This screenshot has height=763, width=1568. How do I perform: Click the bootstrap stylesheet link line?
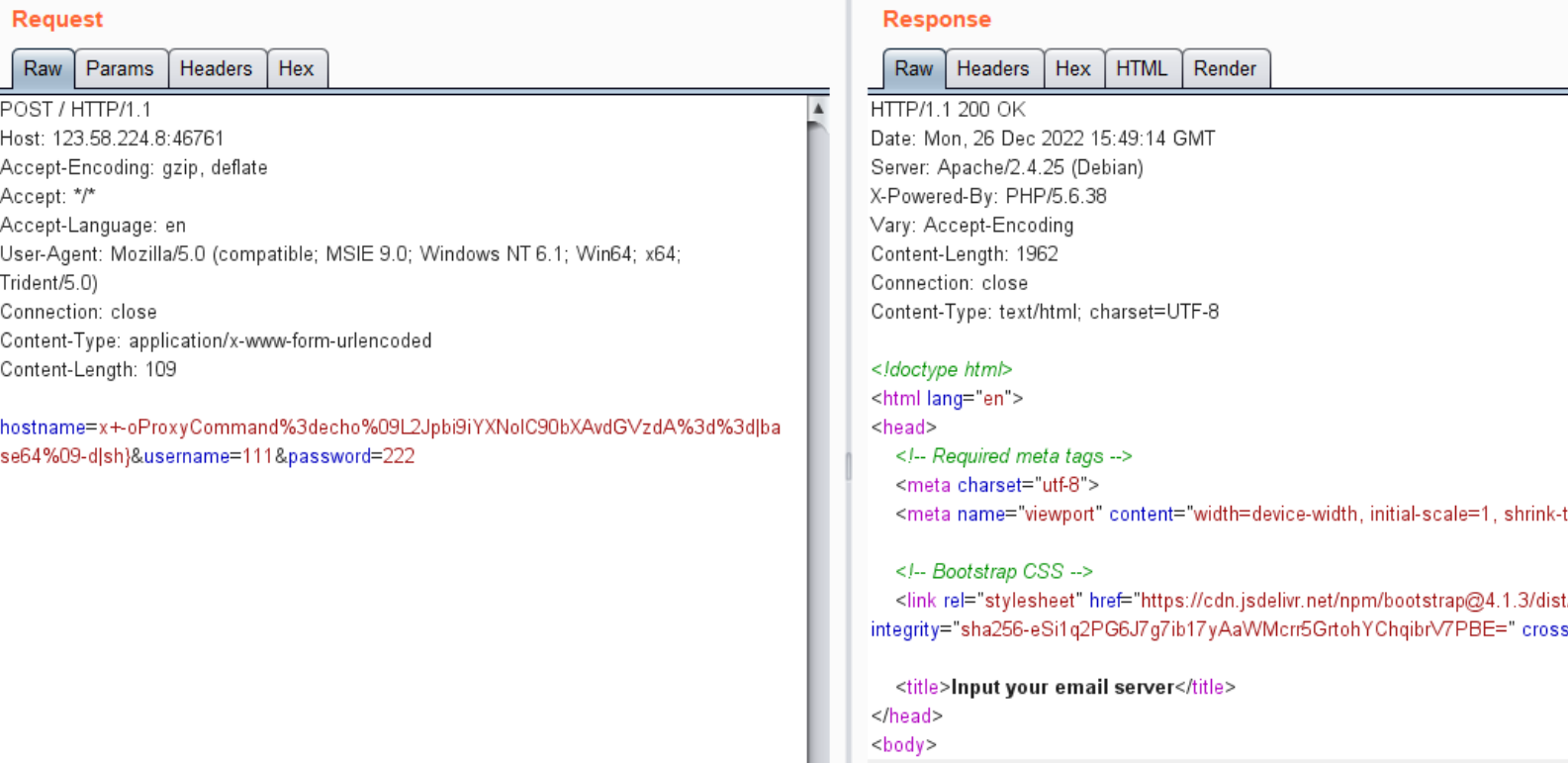tap(1232, 601)
